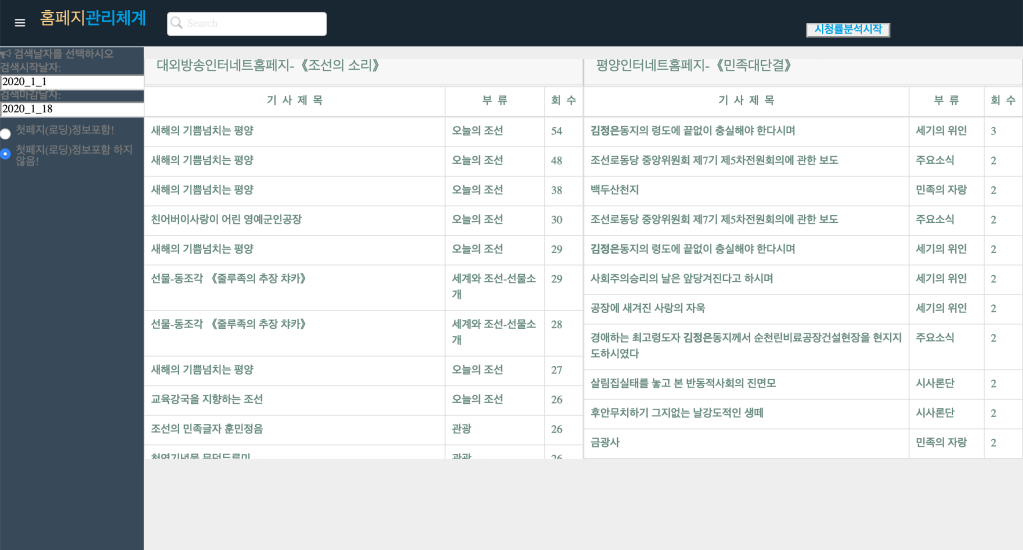Click the 회수 column header in 조선의 소리 table
Screen dimensions: 1023x550
pyautogui.click(x=563, y=101)
